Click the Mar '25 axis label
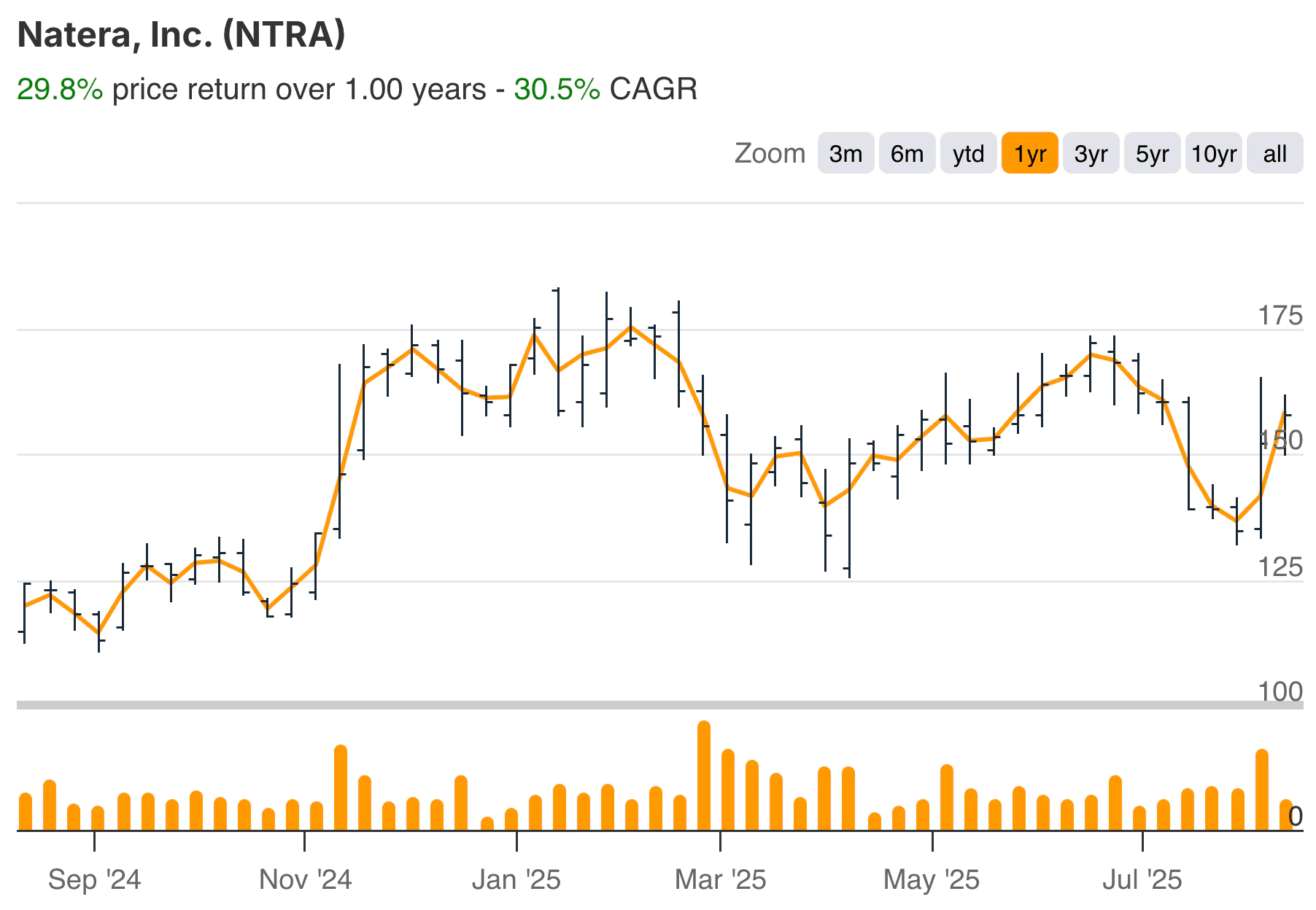The image size is (1316, 910). tap(720, 879)
